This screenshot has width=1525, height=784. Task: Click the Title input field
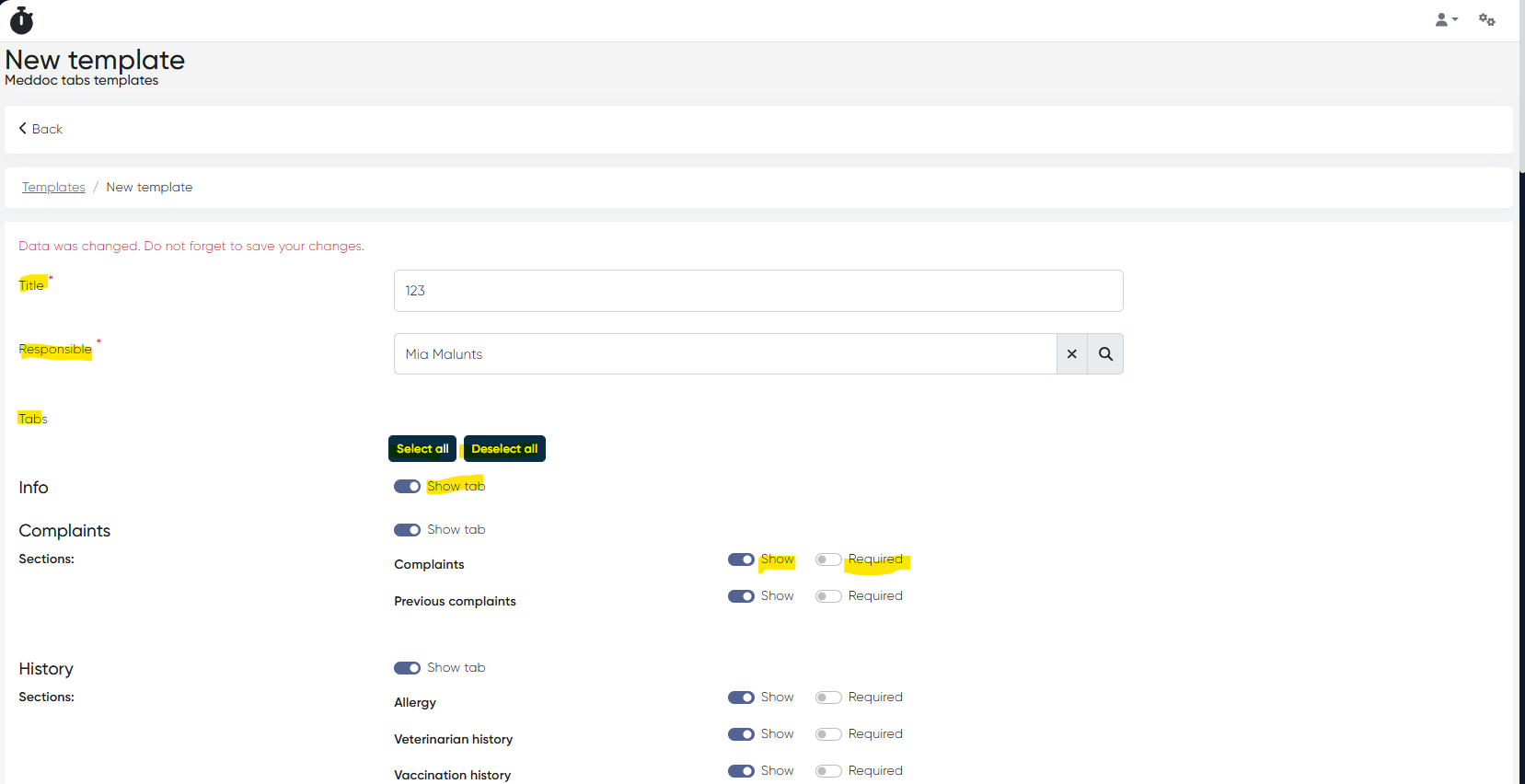(x=757, y=291)
